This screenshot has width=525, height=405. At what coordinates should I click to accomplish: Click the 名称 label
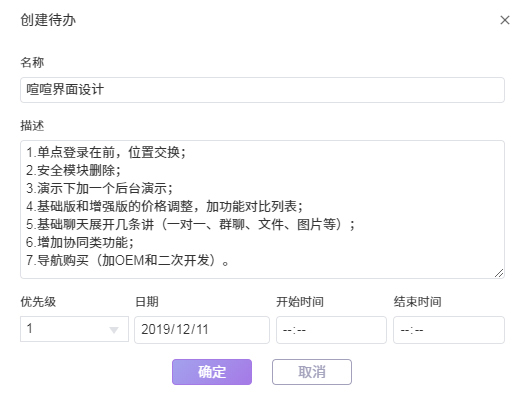click(x=32, y=63)
